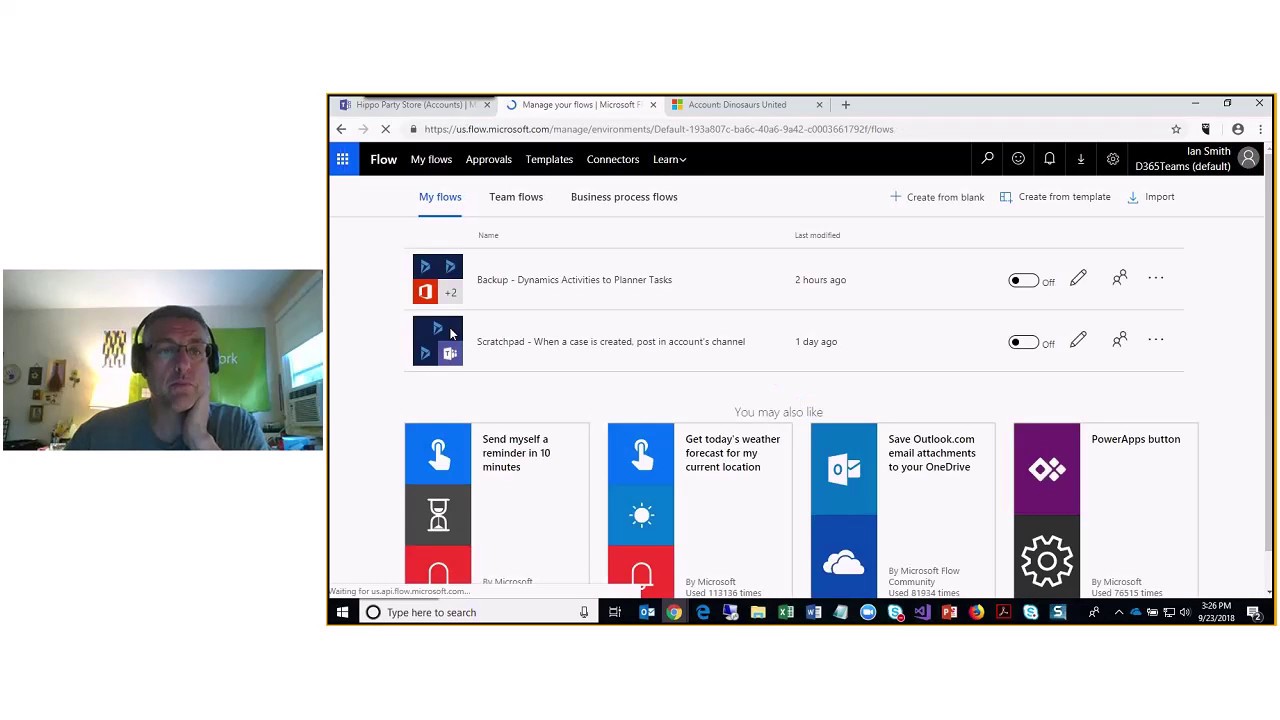Open Chrome's three-dot menu
The image size is (1280, 720).
coord(1260,129)
